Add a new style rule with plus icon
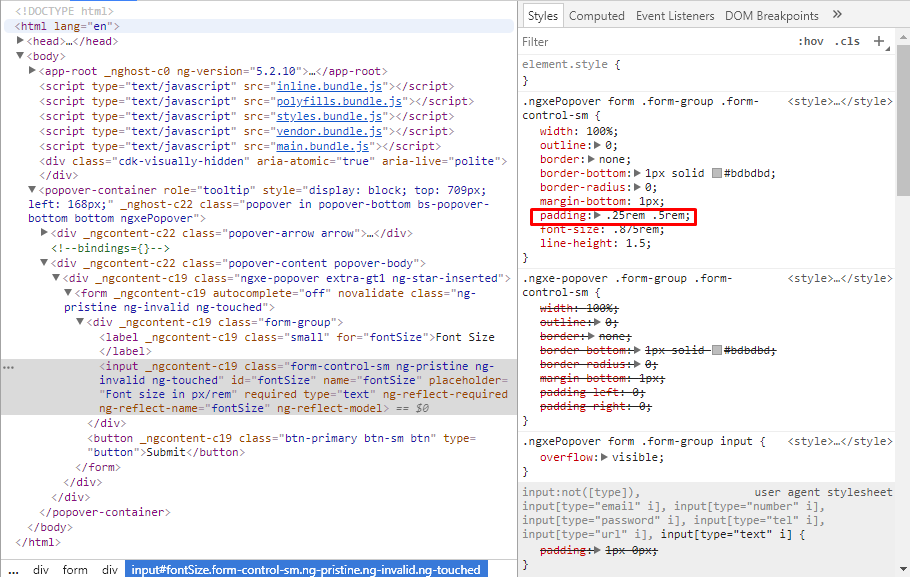The height and width of the screenshot is (577, 910). [879, 41]
